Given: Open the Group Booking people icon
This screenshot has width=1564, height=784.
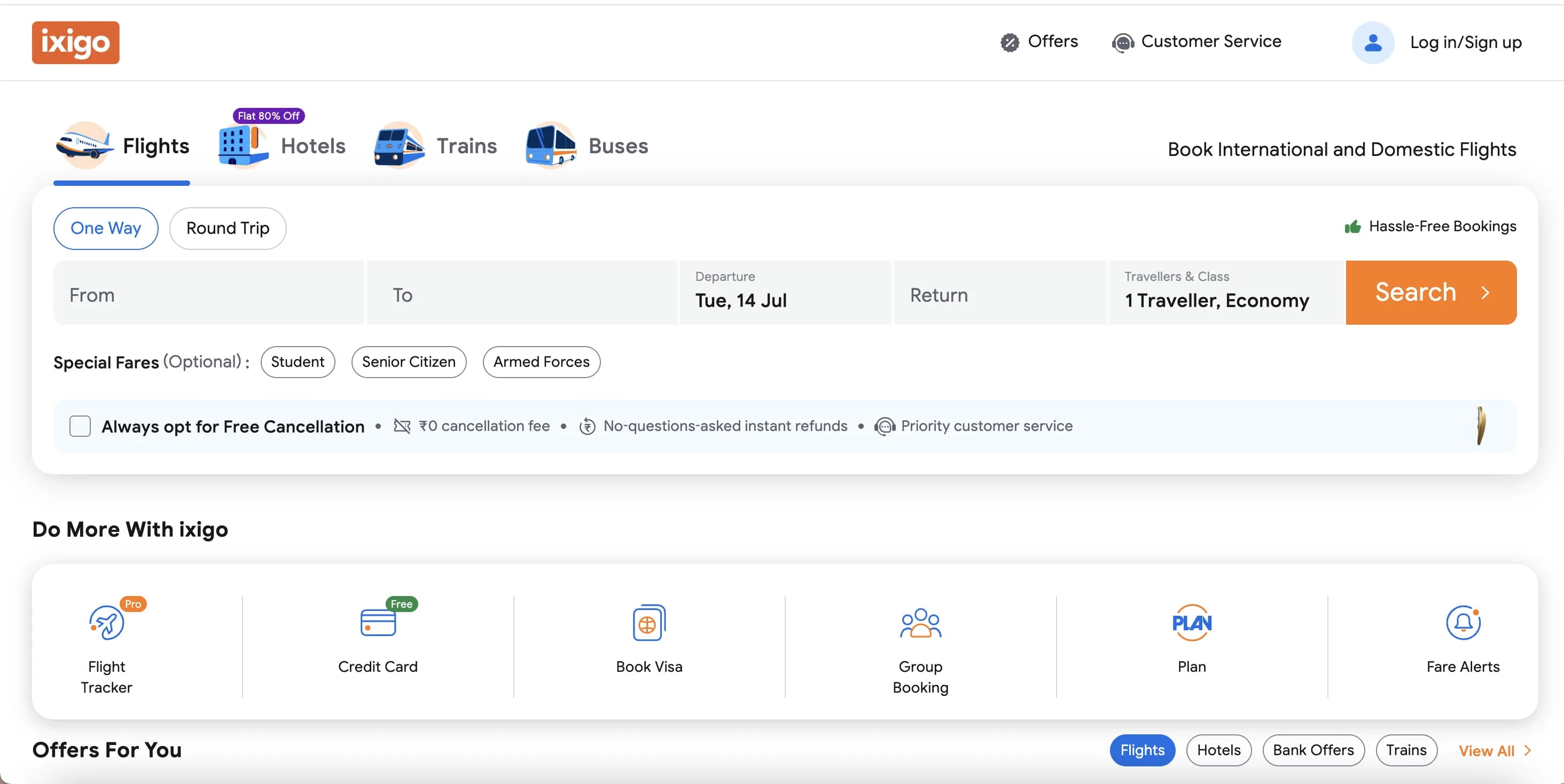Looking at the screenshot, I should 920,623.
